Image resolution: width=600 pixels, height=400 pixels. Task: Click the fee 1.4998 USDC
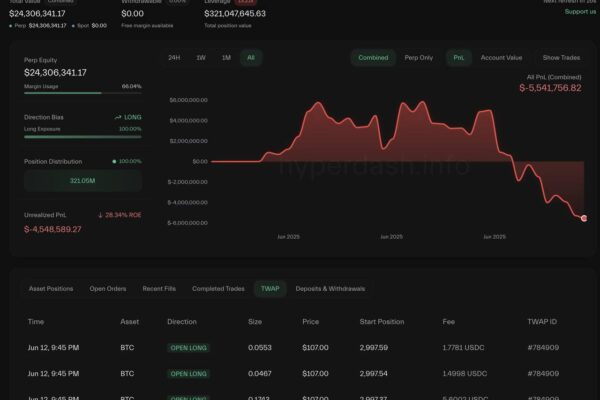pyautogui.click(x=465, y=374)
